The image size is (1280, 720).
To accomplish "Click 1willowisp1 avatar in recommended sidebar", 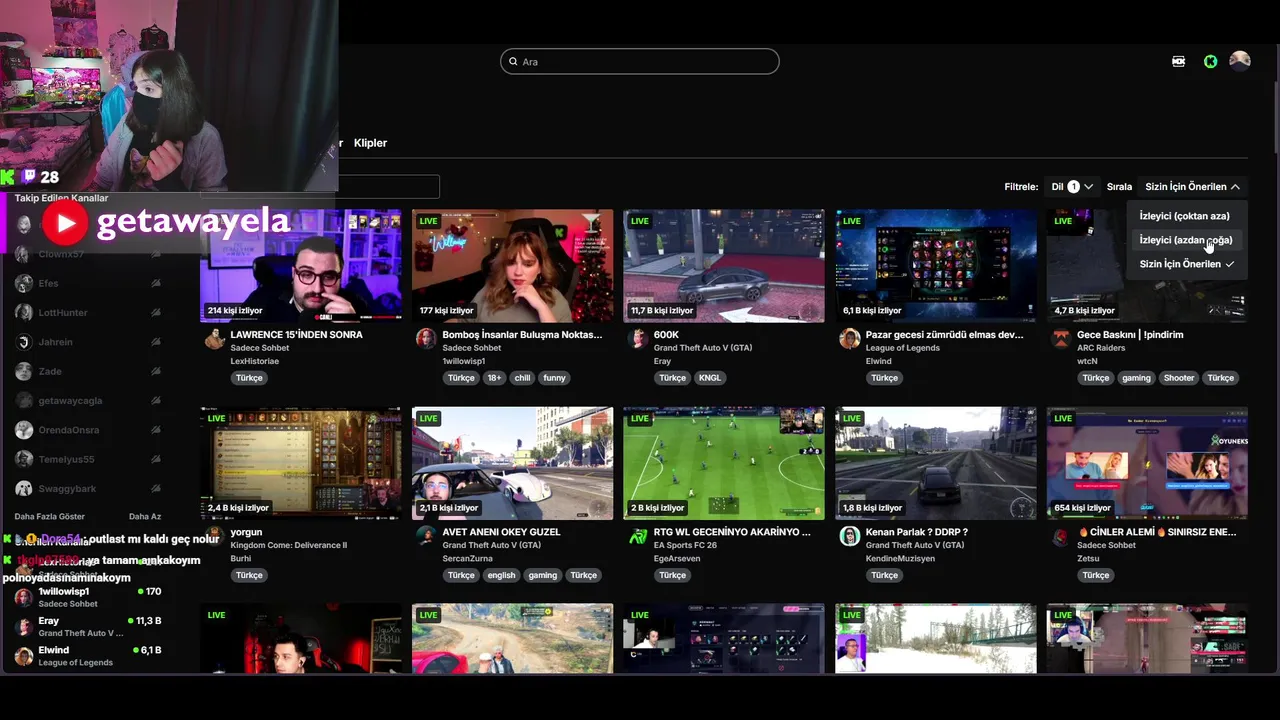I will 24,597.
